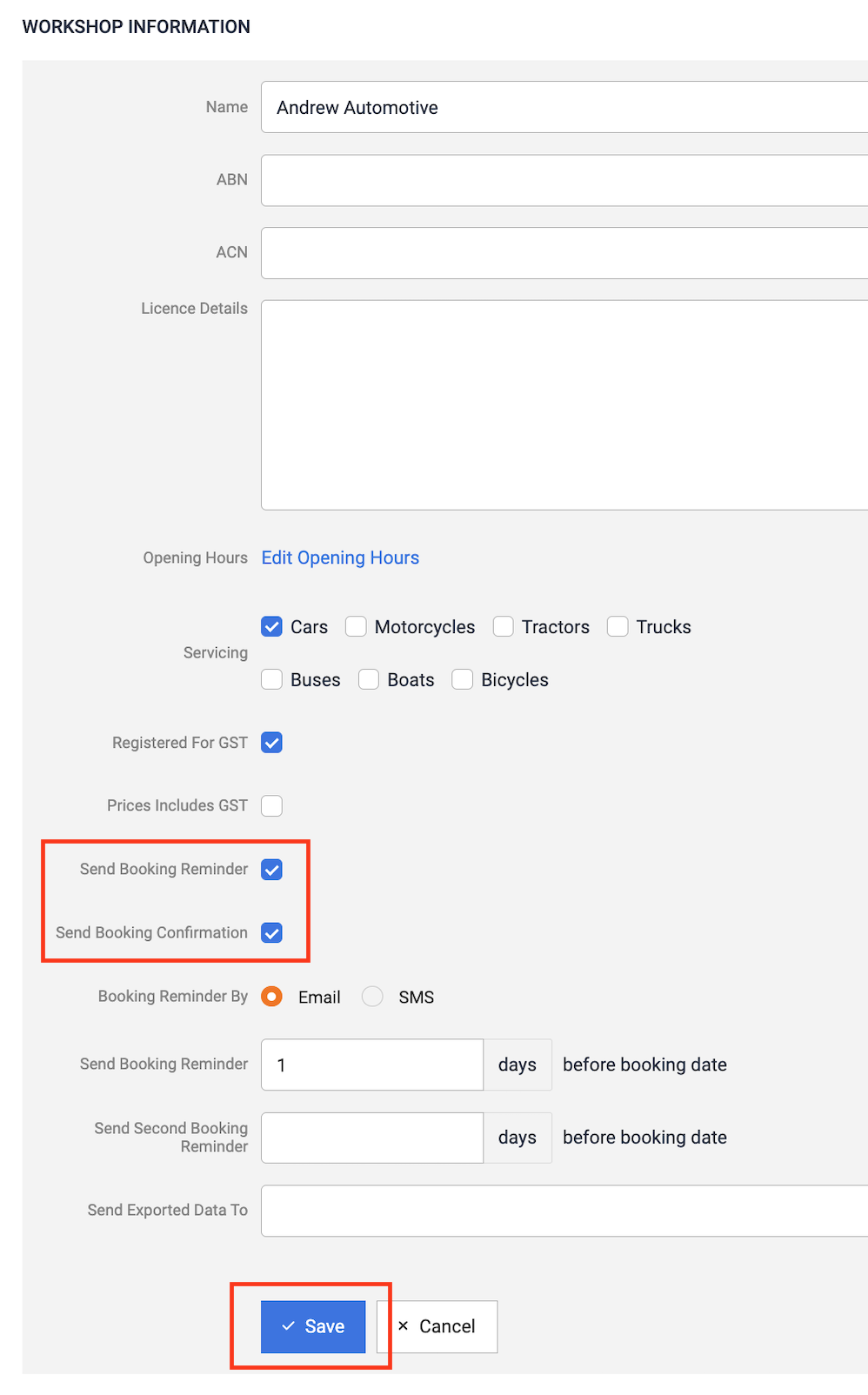Screen dimensions: 868x1395
Task: Enable Prices Includes GST checkbox
Action: pos(272,805)
